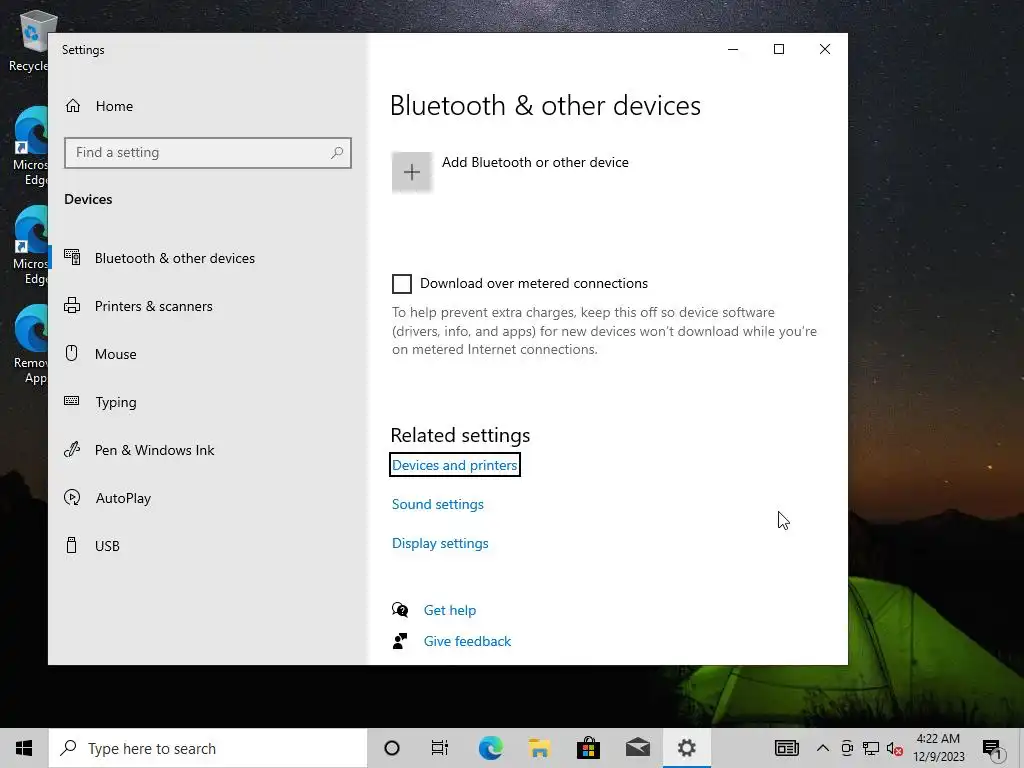1024x768 pixels.
Task: Open the notification center icon
Action: 992,749
